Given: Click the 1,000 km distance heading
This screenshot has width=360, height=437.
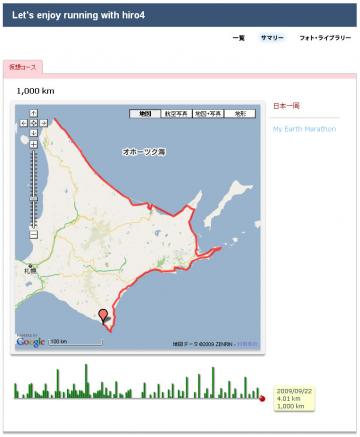Looking at the screenshot, I should [35, 91].
